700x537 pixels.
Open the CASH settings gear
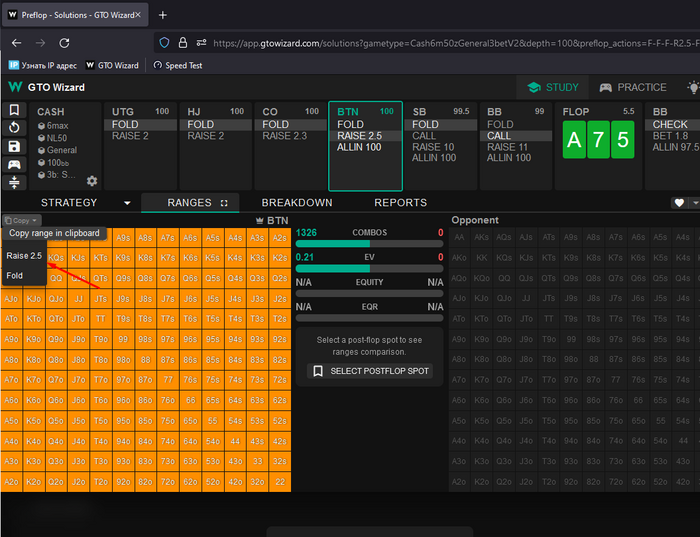tap(92, 181)
